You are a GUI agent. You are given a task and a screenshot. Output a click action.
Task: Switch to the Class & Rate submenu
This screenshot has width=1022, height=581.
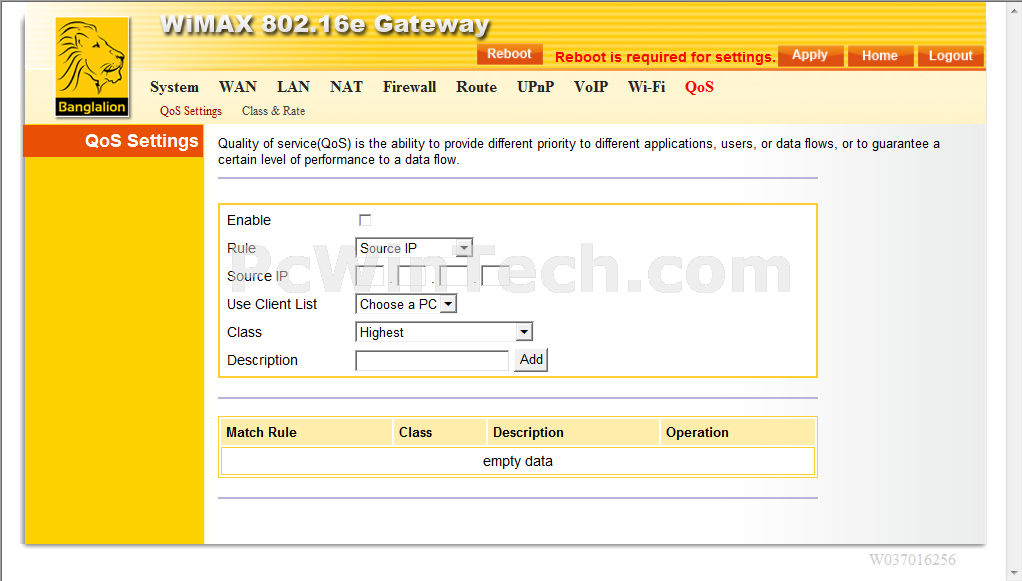[x=274, y=111]
